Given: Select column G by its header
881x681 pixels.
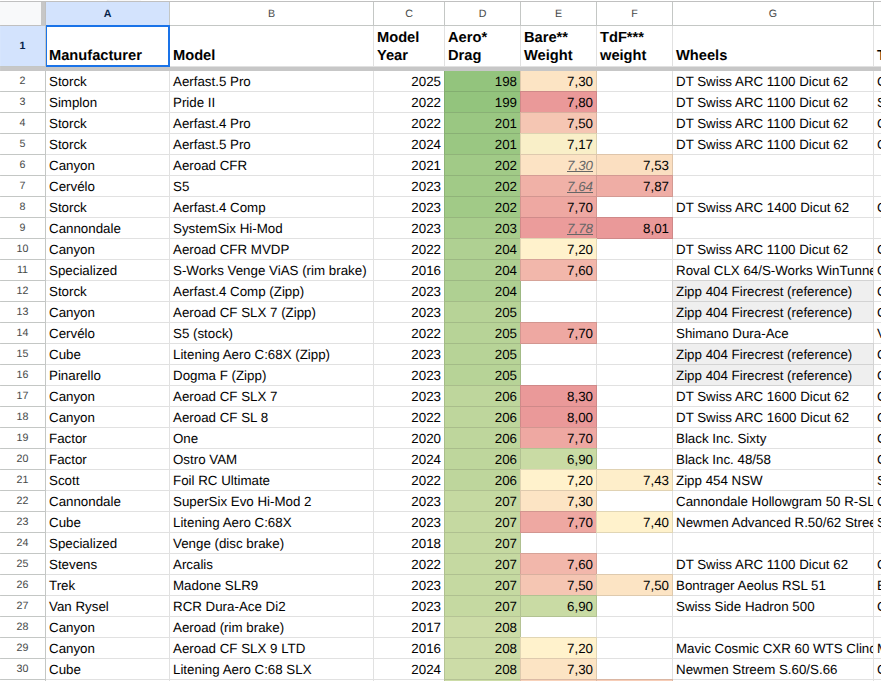Looking at the screenshot, I should pyautogui.click(x=773, y=13).
